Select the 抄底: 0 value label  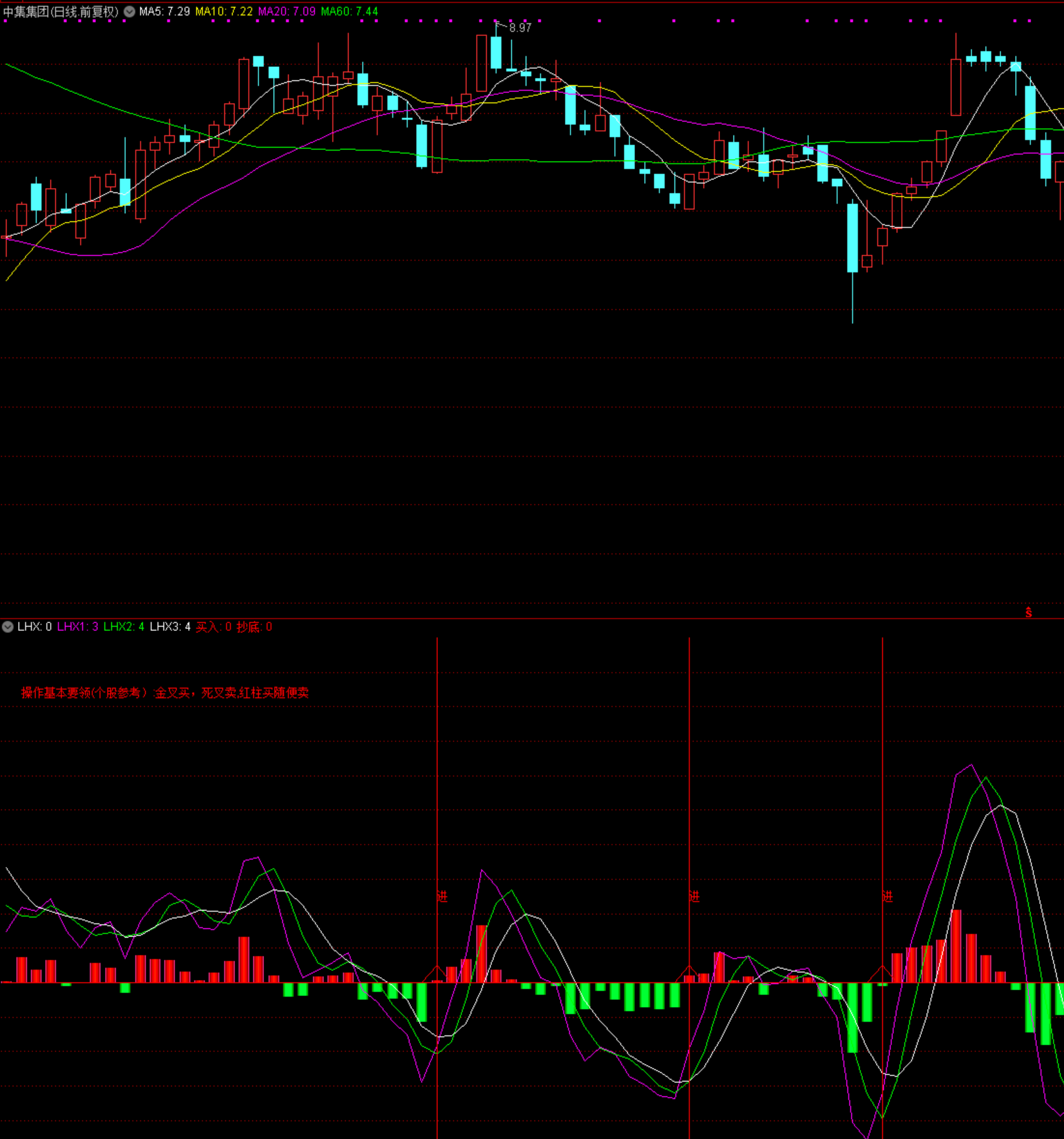pyautogui.click(x=254, y=626)
